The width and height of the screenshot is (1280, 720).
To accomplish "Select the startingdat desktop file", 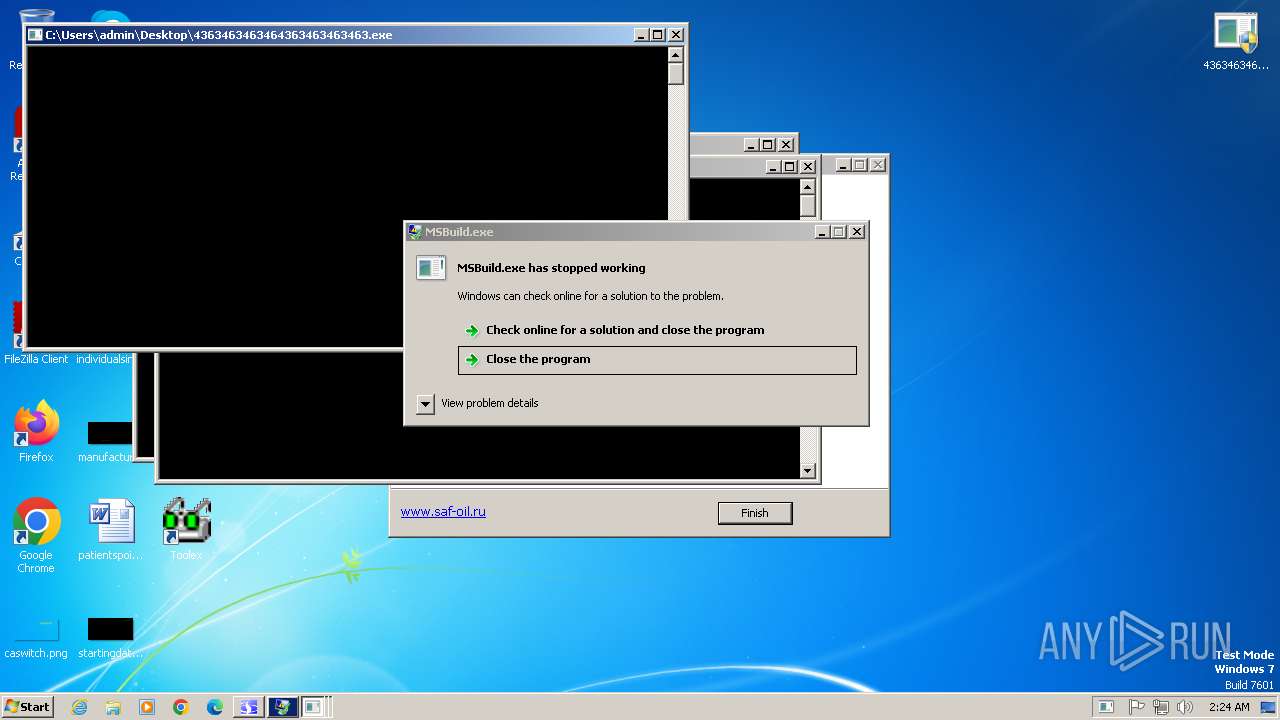I will click(110, 638).
